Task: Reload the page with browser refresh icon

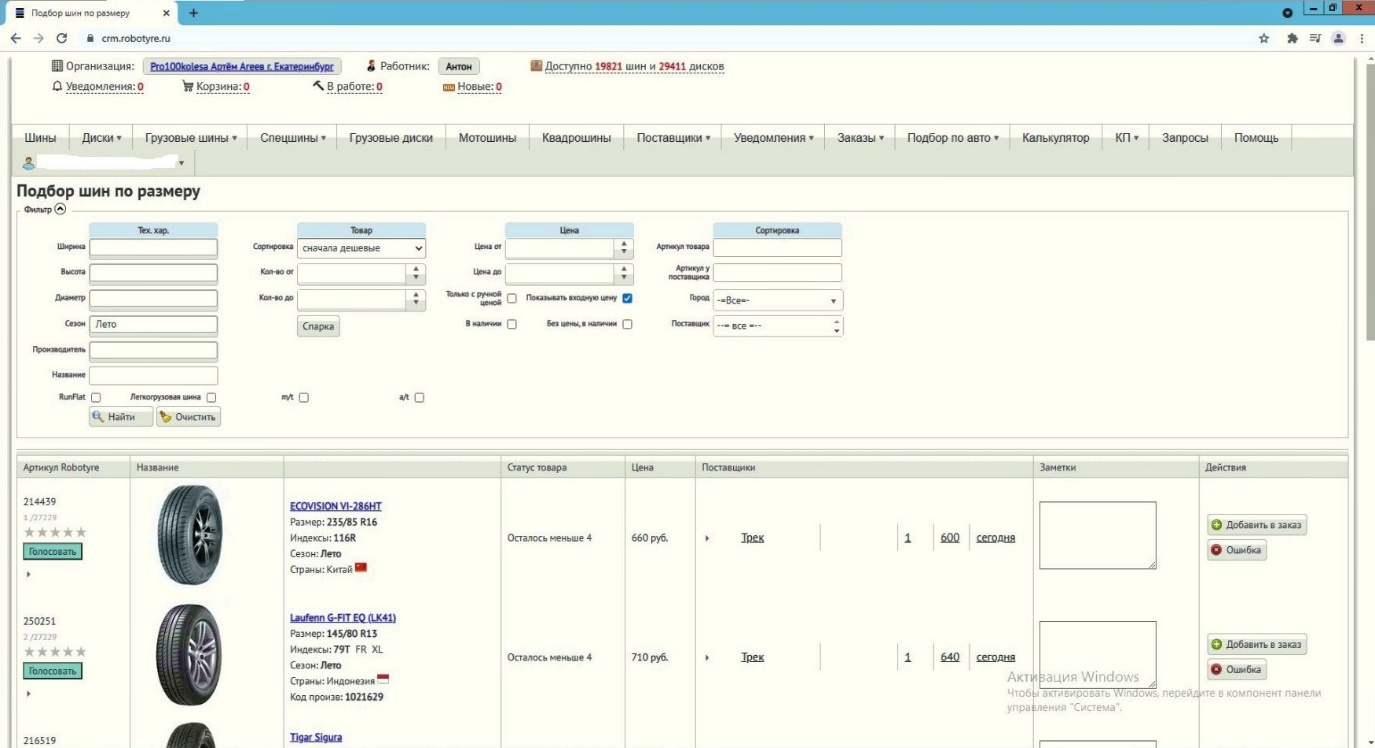Action: 63,38
